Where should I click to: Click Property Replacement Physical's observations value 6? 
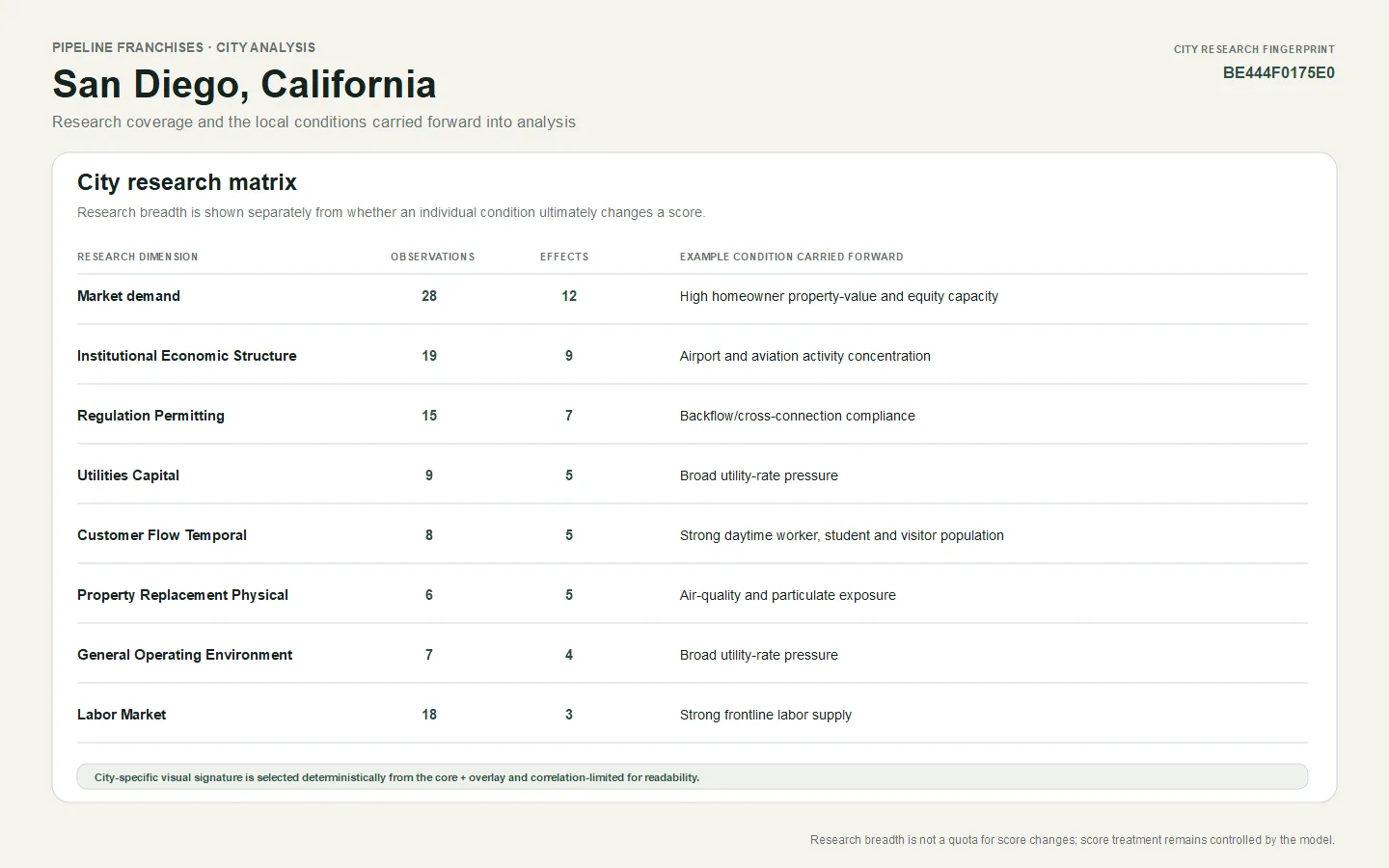click(429, 595)
